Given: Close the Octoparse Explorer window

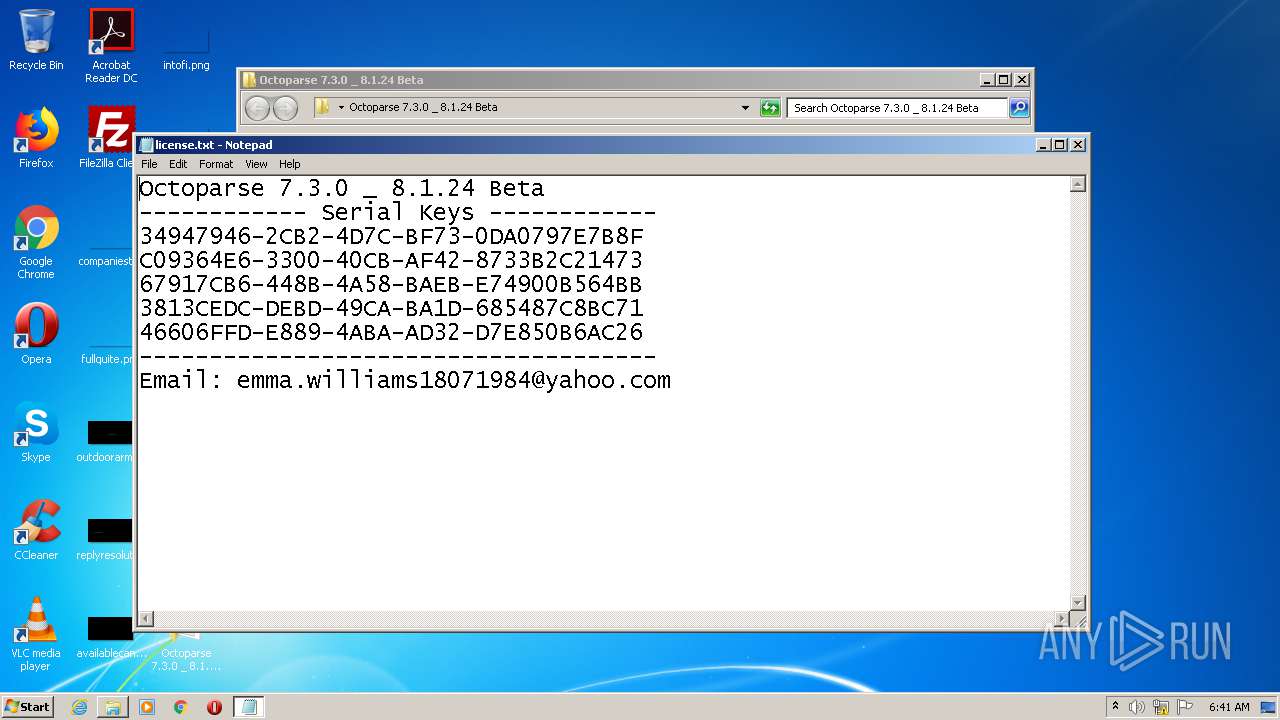Looking at the screenshot, I should 1021,80.
